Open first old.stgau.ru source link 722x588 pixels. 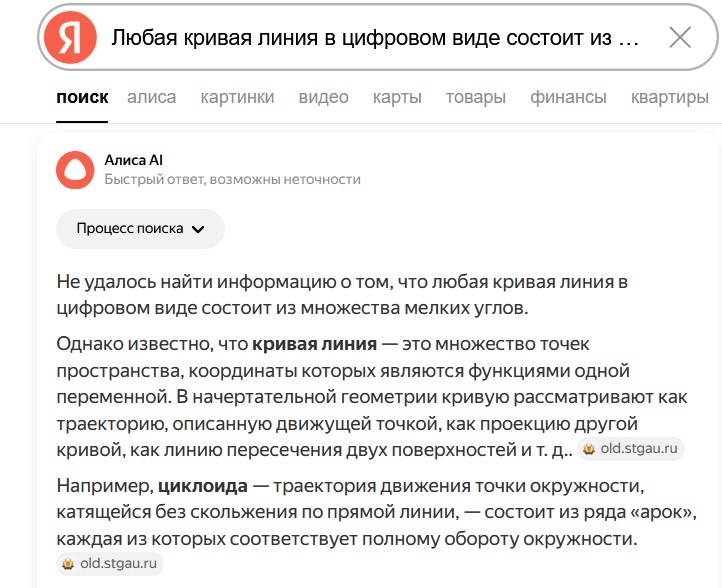tap(639, 449)
